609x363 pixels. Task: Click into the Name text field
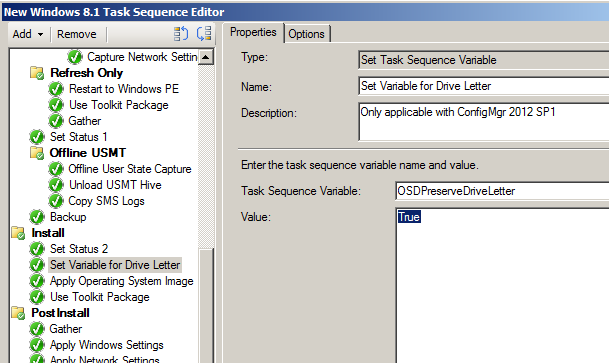click(x=484, y=86)
